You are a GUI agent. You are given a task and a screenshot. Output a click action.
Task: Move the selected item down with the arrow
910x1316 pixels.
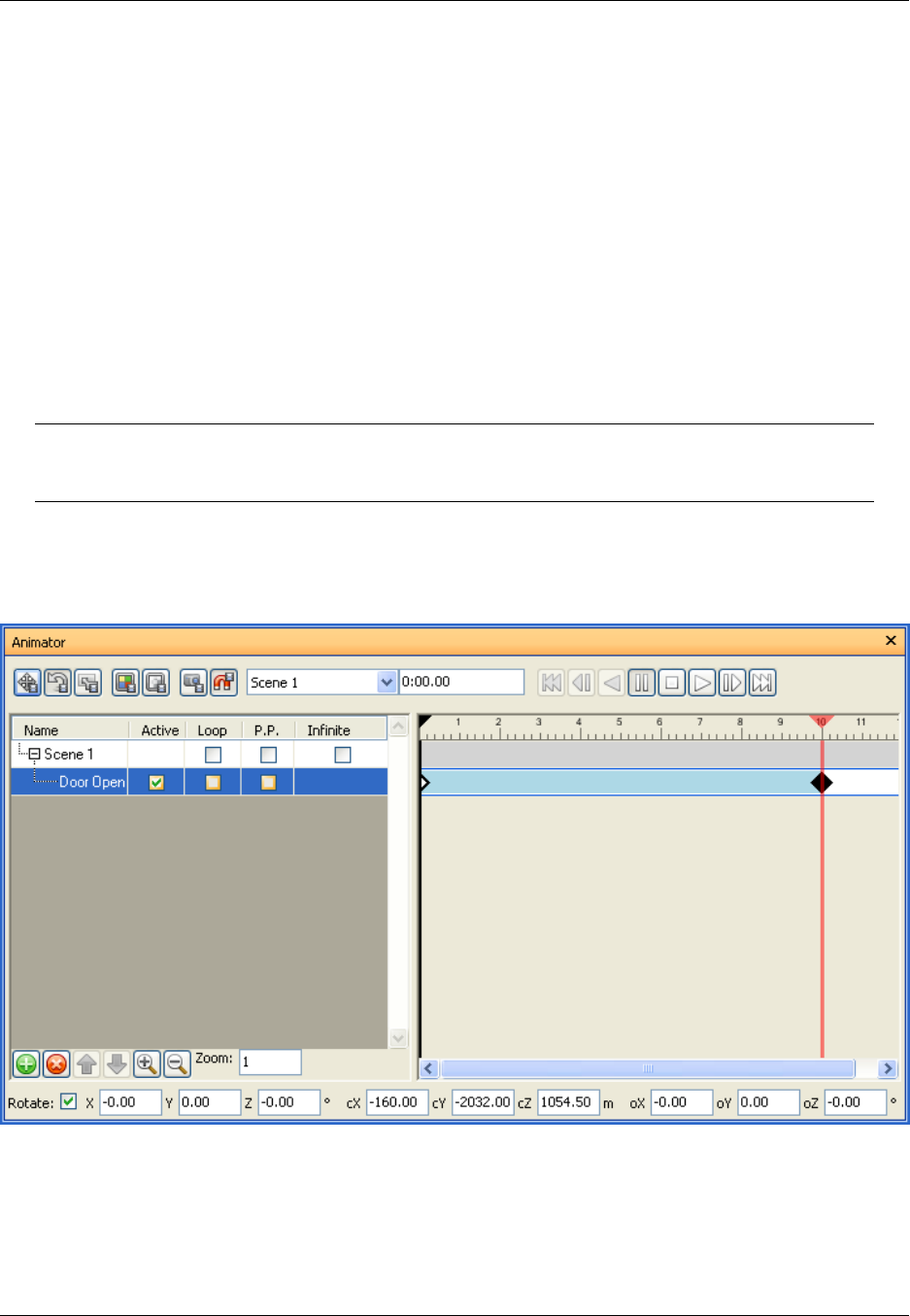(117, 1064)
